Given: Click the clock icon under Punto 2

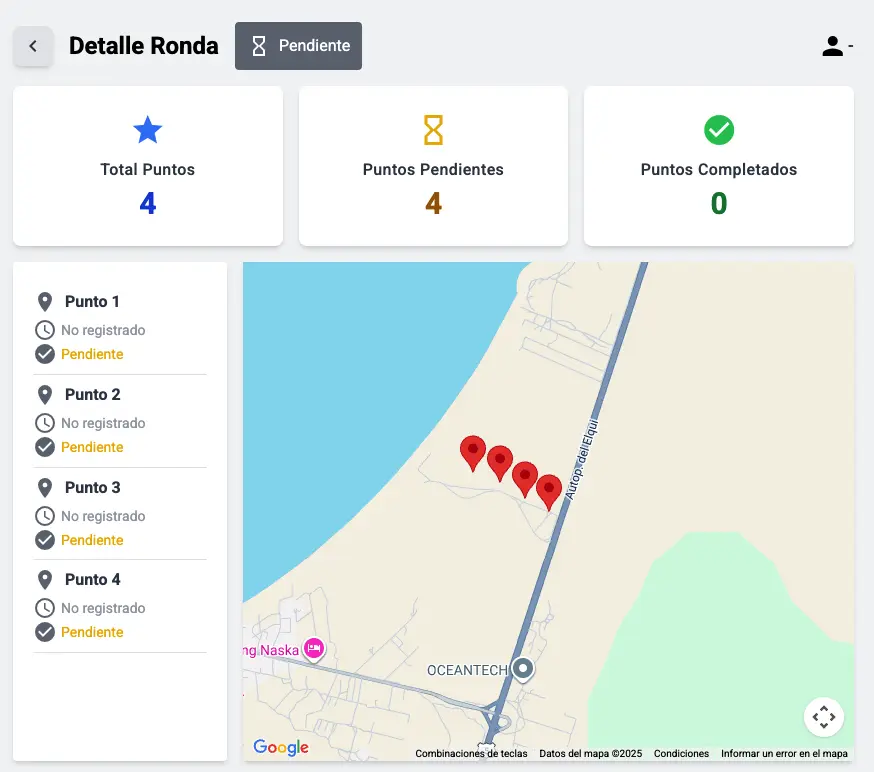Looking at the screenshot, I should coord(45,423).
